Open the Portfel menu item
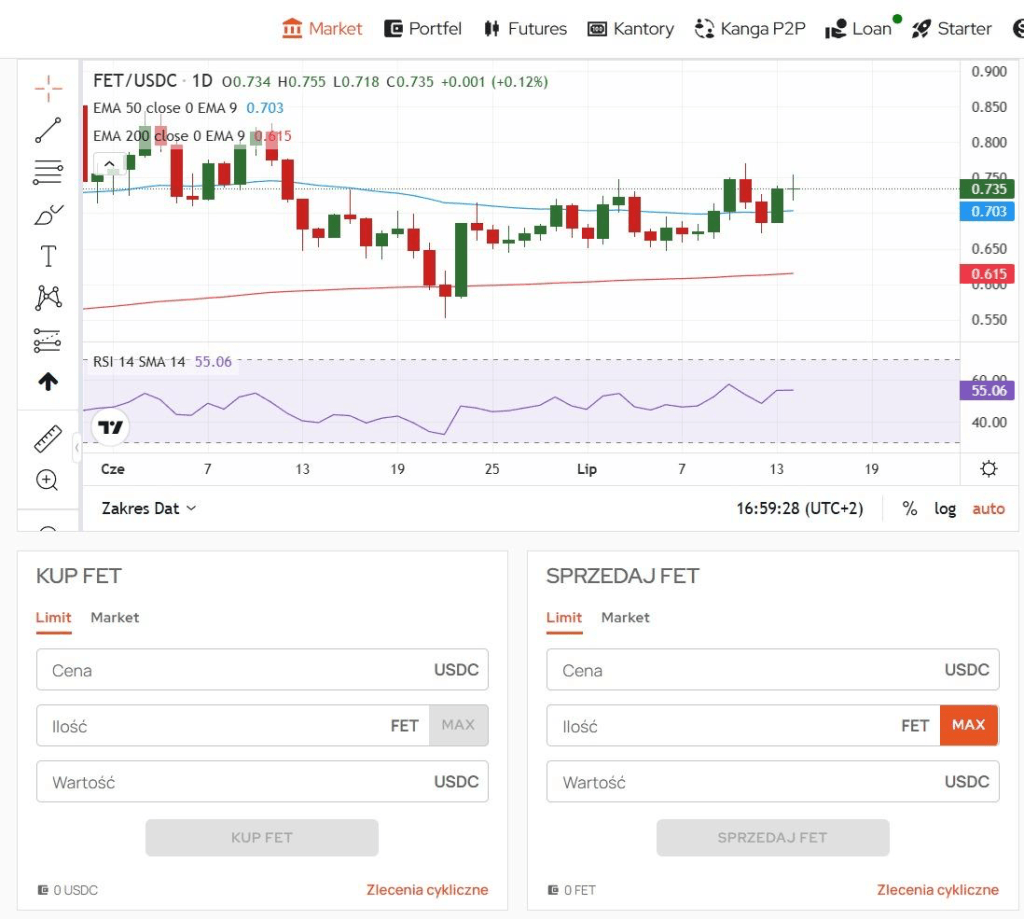This screenshot has width=1024, height=919. (x=423, y=29)
